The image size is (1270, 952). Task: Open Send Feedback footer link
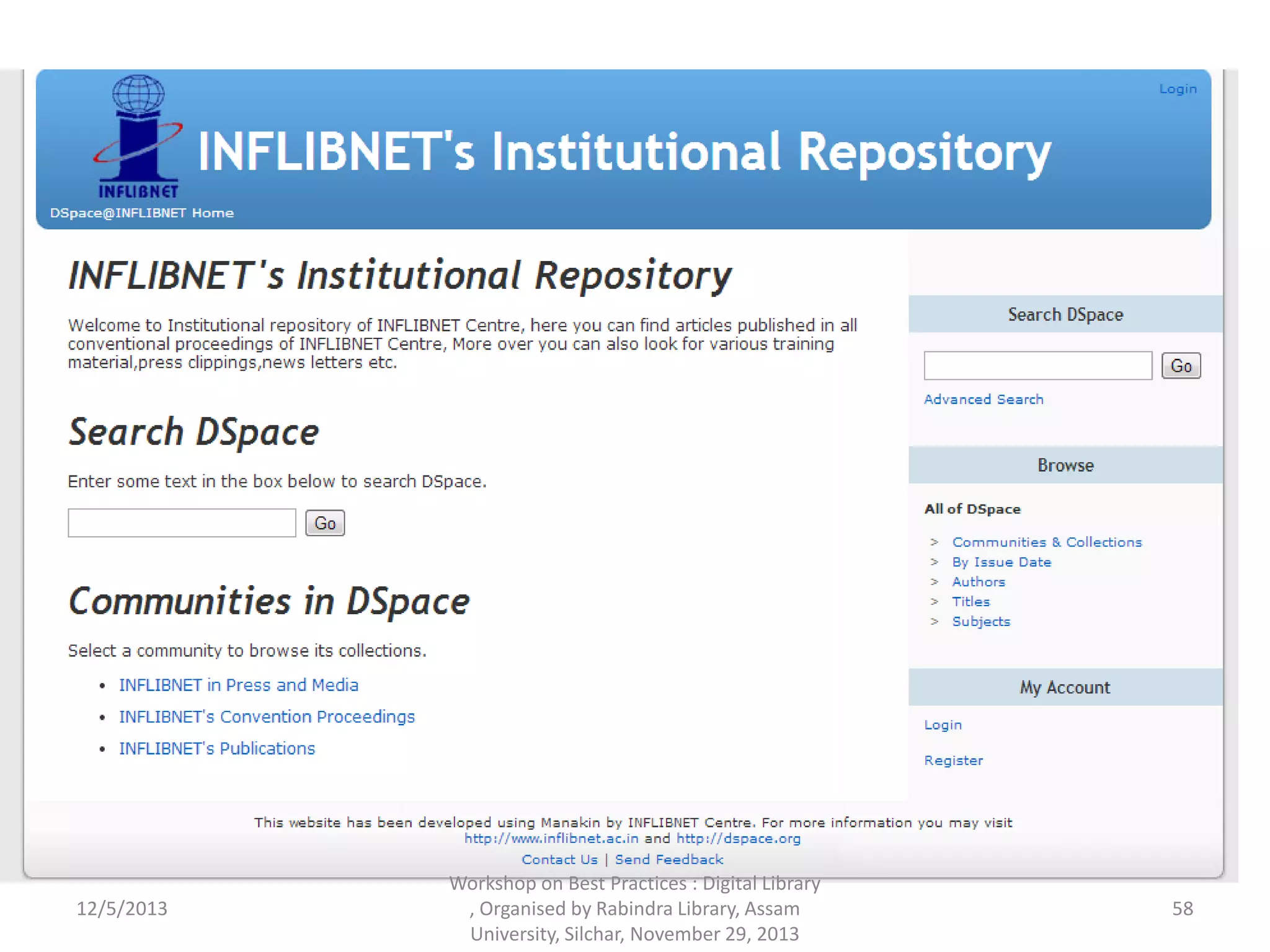[x=669, y=859]
